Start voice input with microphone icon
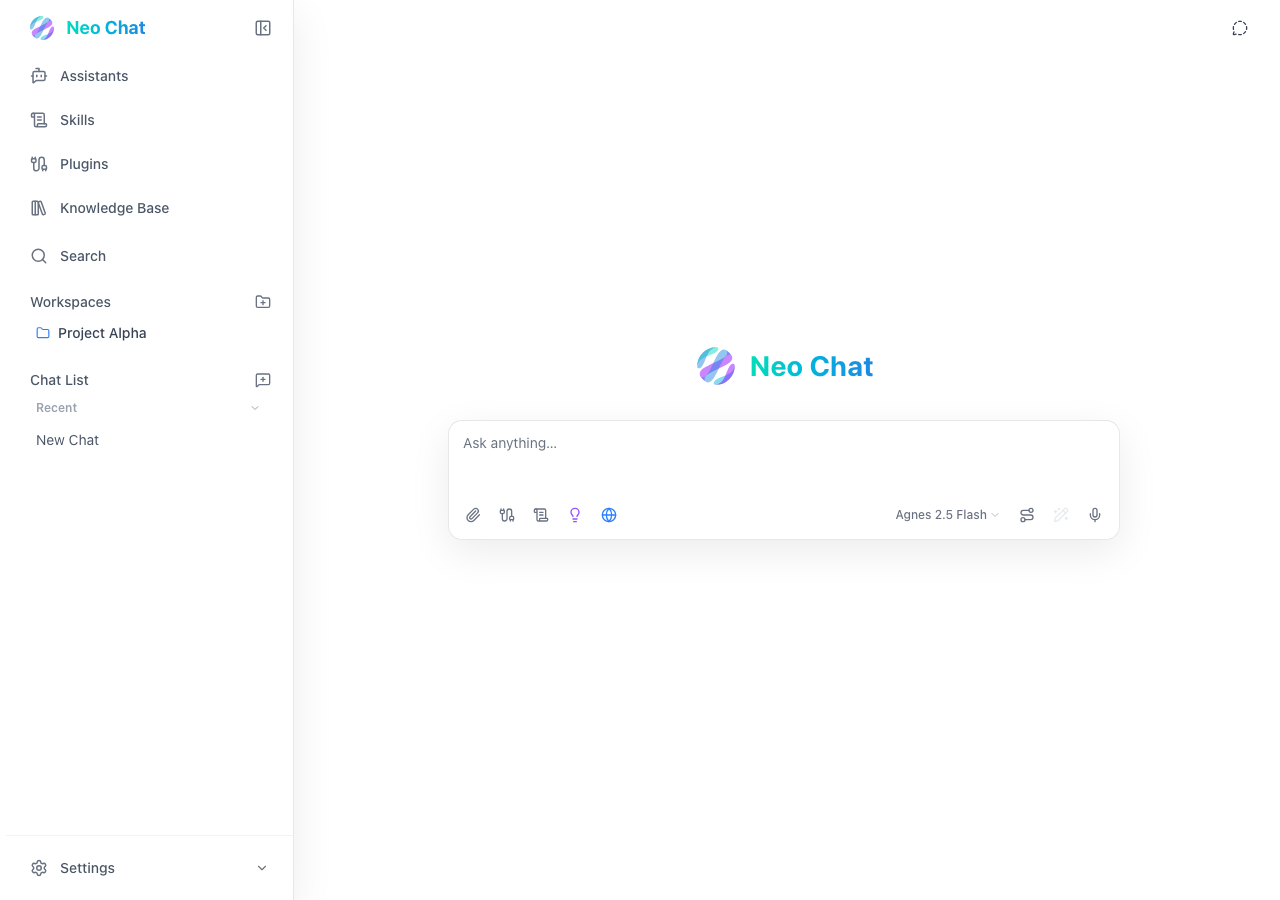 tap(1095, 515)
